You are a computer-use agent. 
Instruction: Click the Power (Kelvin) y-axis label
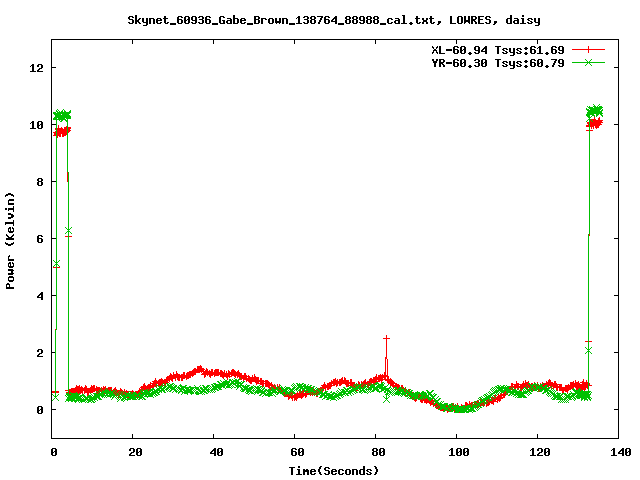(x=10, y=241)
